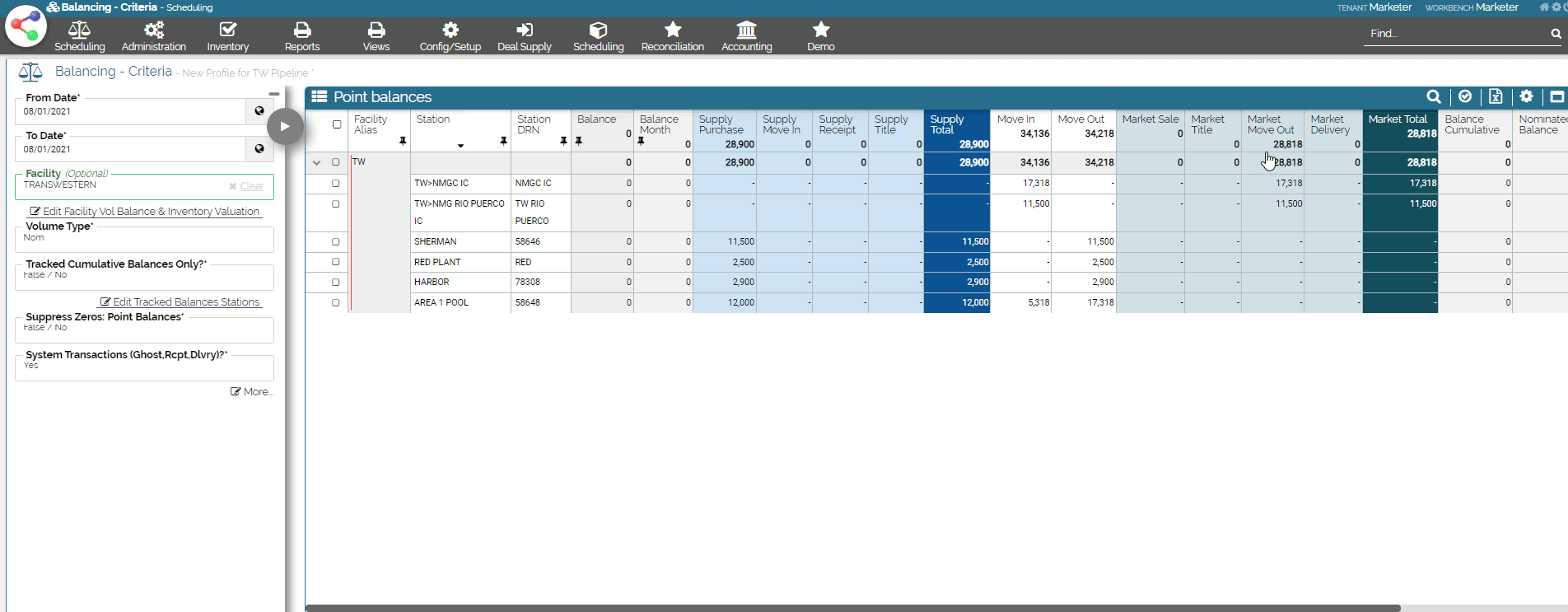Click the circled checkmark icon in grid header
Viewport: 1568px width, 612px height.
point(1465,97)
